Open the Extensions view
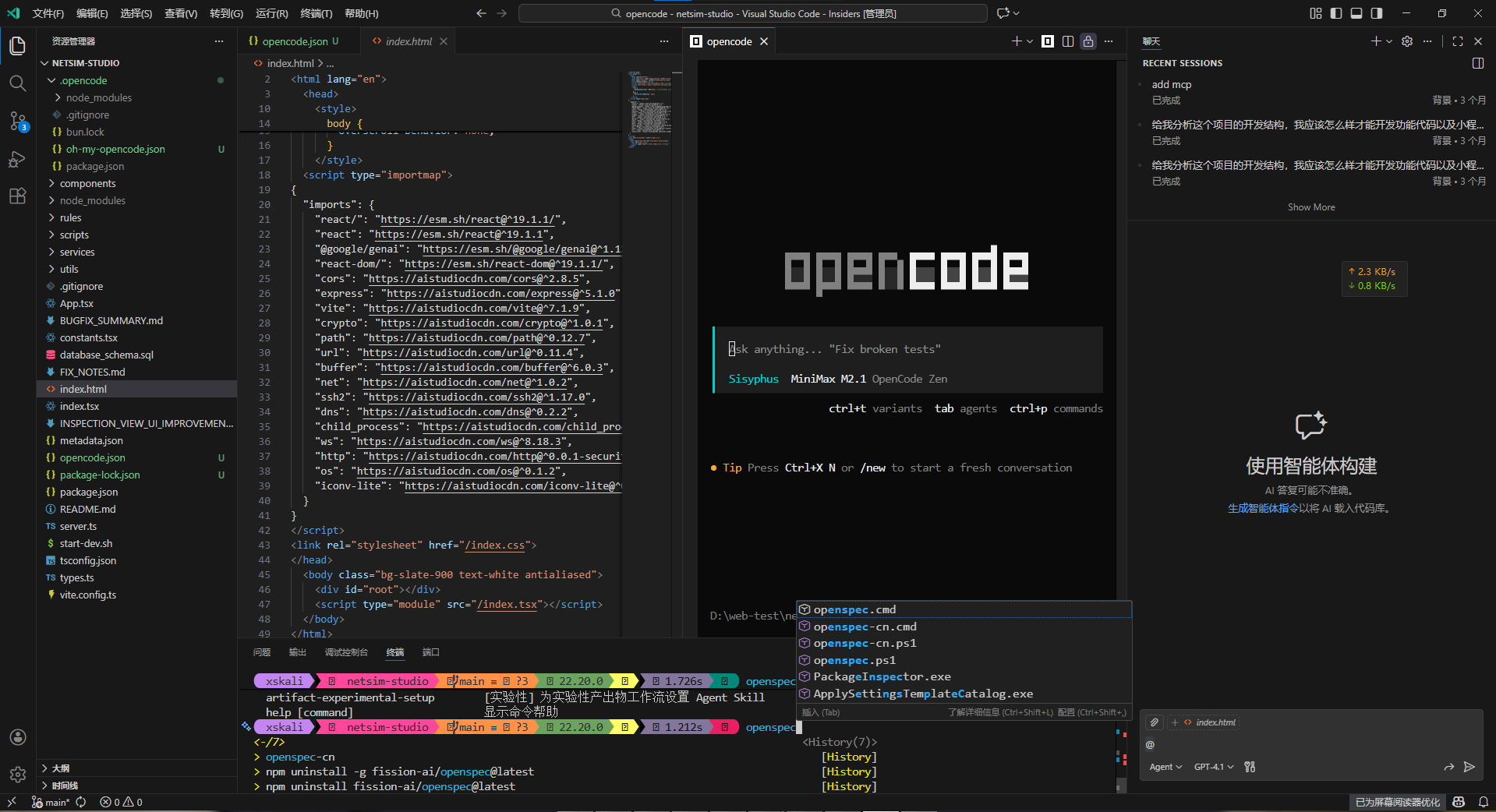Screen dimensions: 1496x812 click(17, 196)
